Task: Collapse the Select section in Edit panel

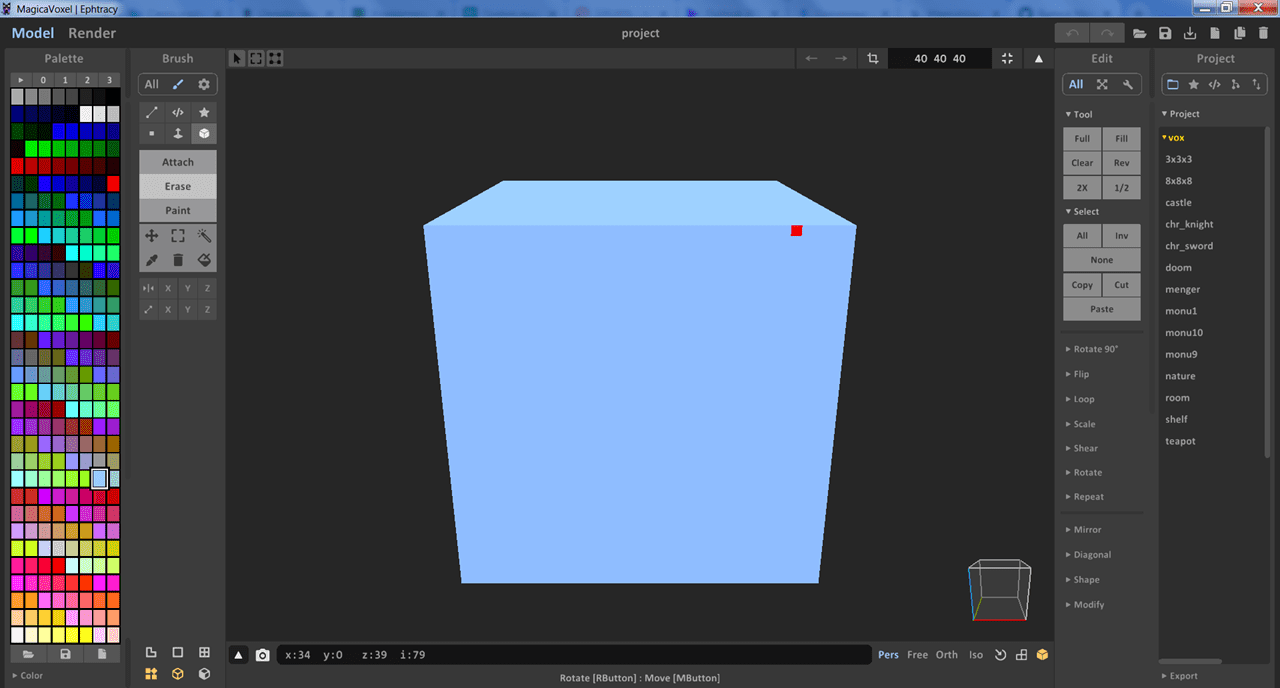Action: 1082,212
